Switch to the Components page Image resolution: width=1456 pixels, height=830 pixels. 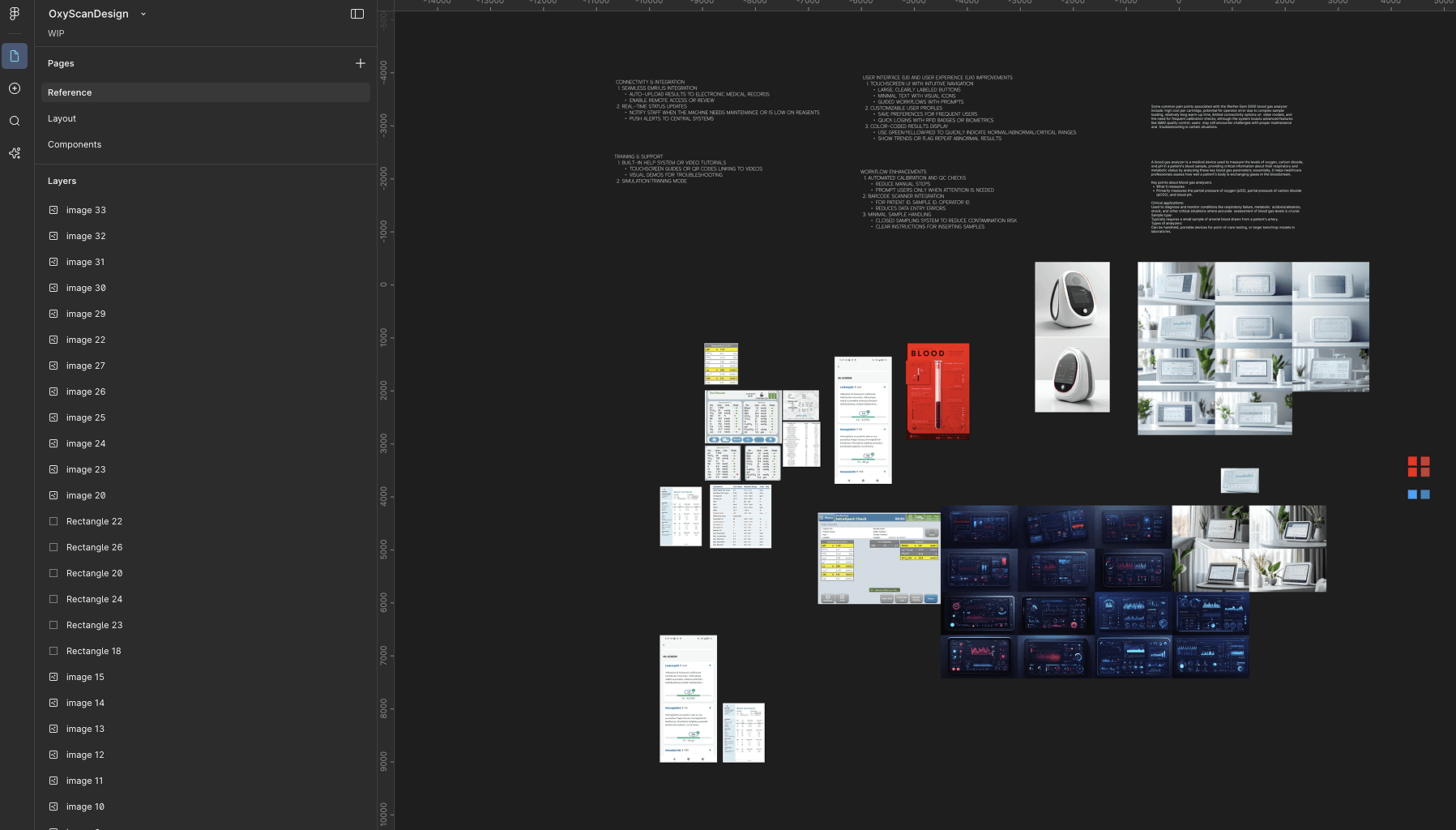coord(206,144)
